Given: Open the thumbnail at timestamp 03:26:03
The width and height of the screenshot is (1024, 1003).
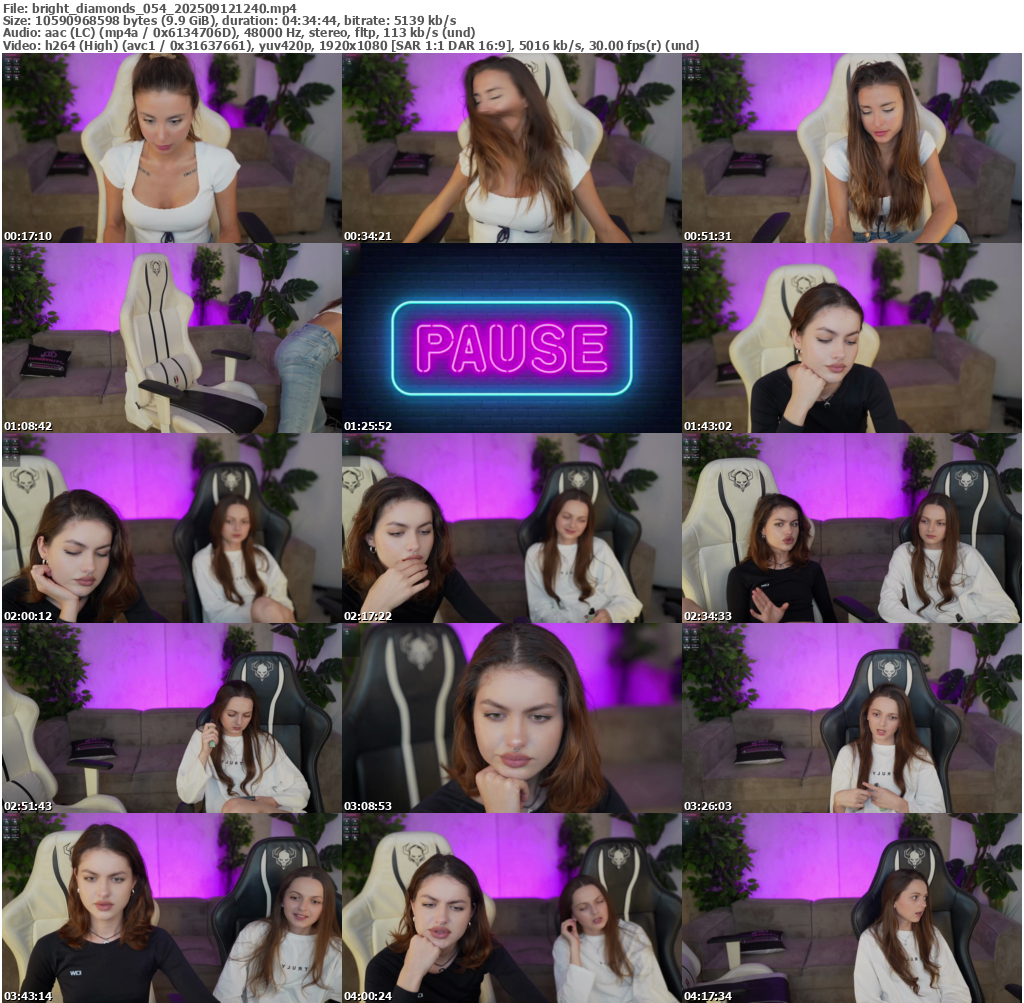Looking at the screenshot, I should (x=852, y=718).
